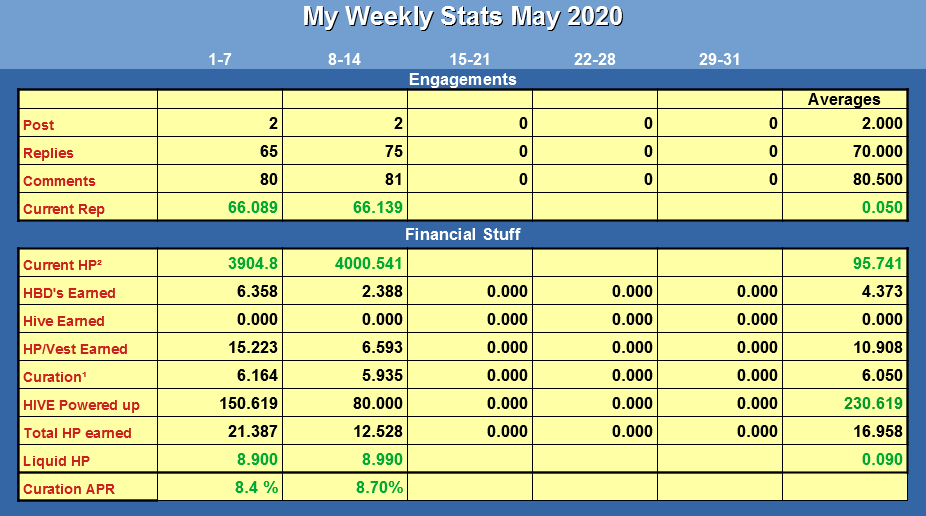Select the 'Post' row label
This screenshot has height=516, width=926.
point(38,125)
